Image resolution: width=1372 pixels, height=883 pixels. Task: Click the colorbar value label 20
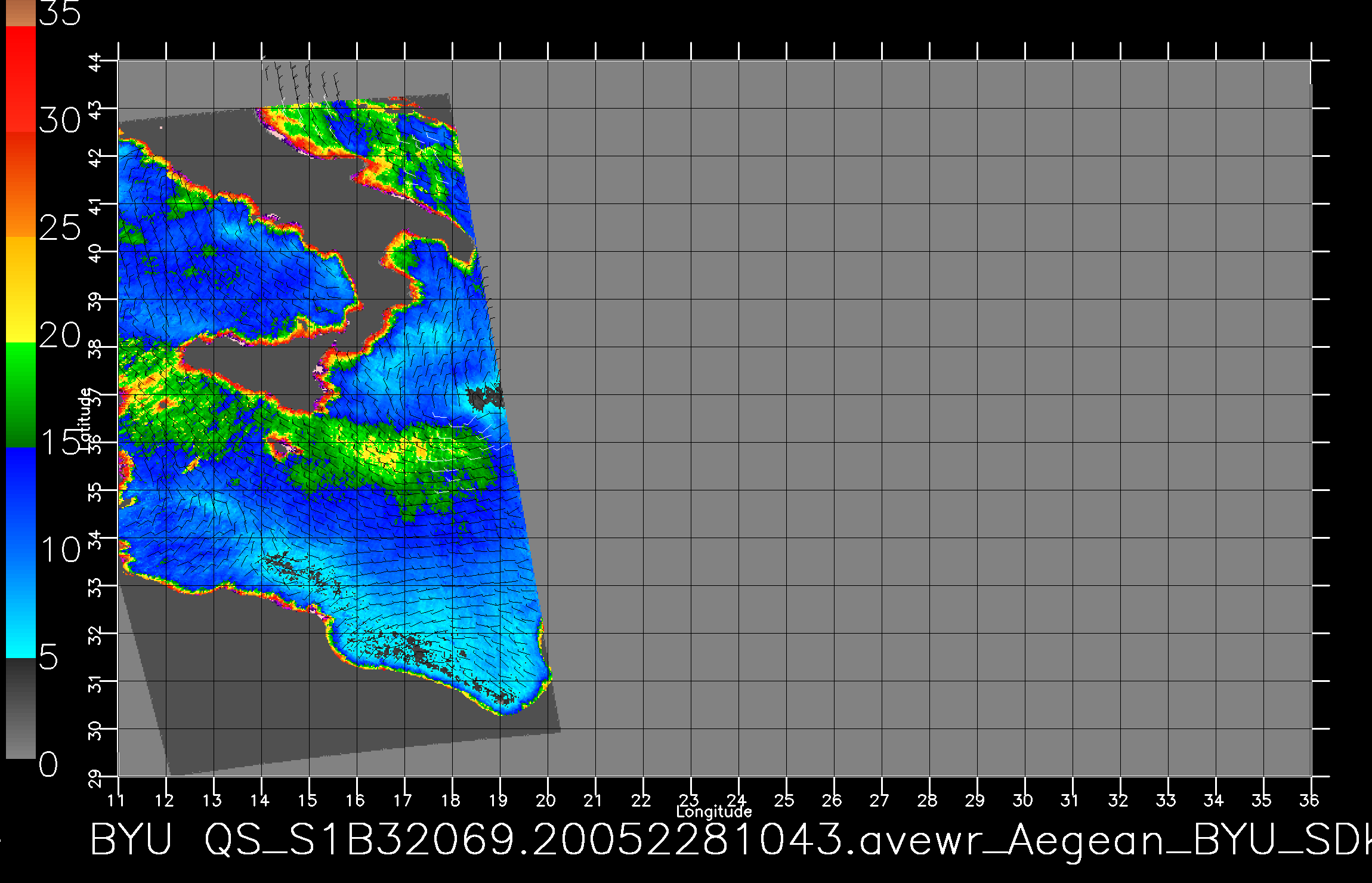60,335
